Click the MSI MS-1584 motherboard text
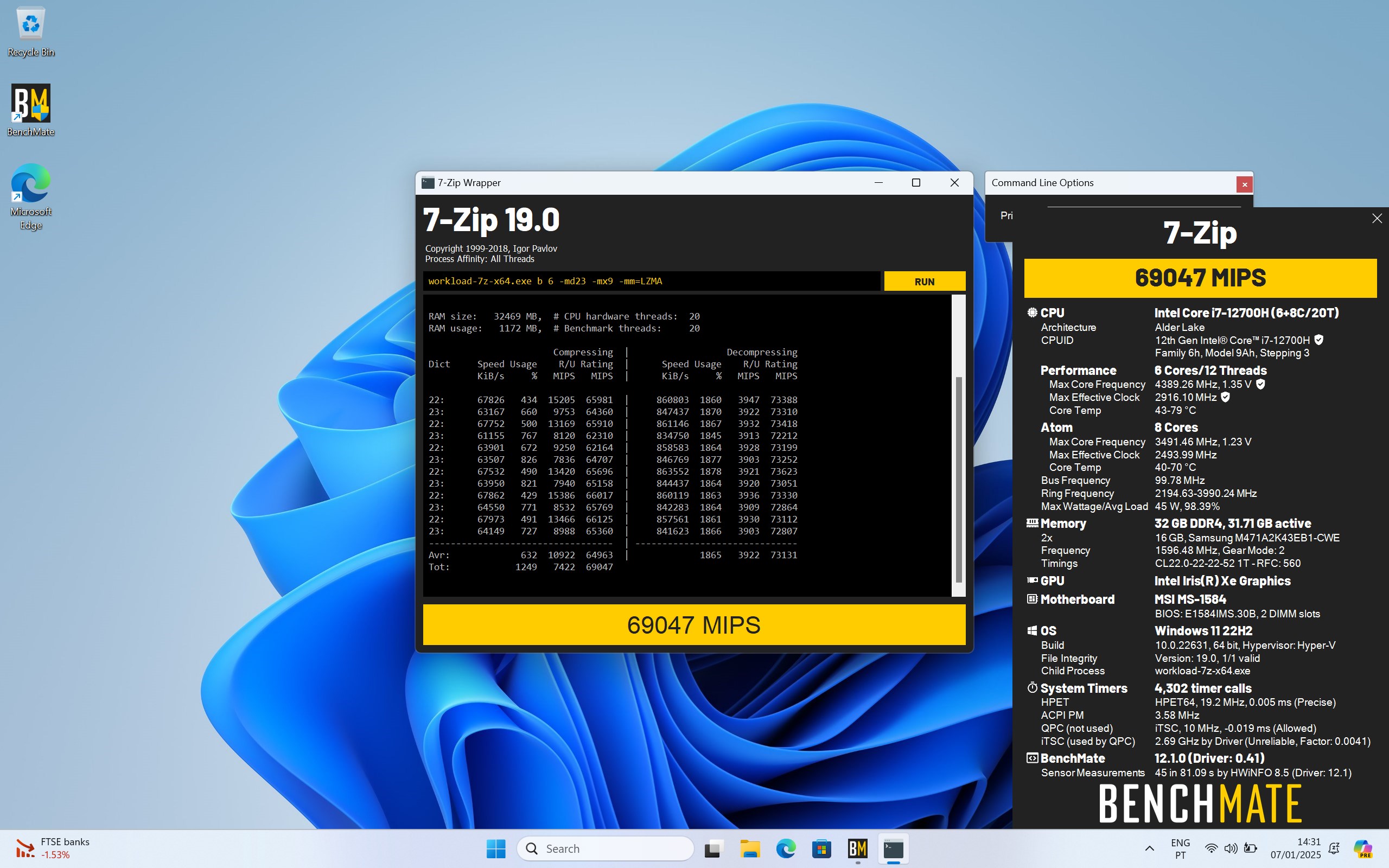This screenshot has height=868, width=1389. click(x=1190, y=599)
